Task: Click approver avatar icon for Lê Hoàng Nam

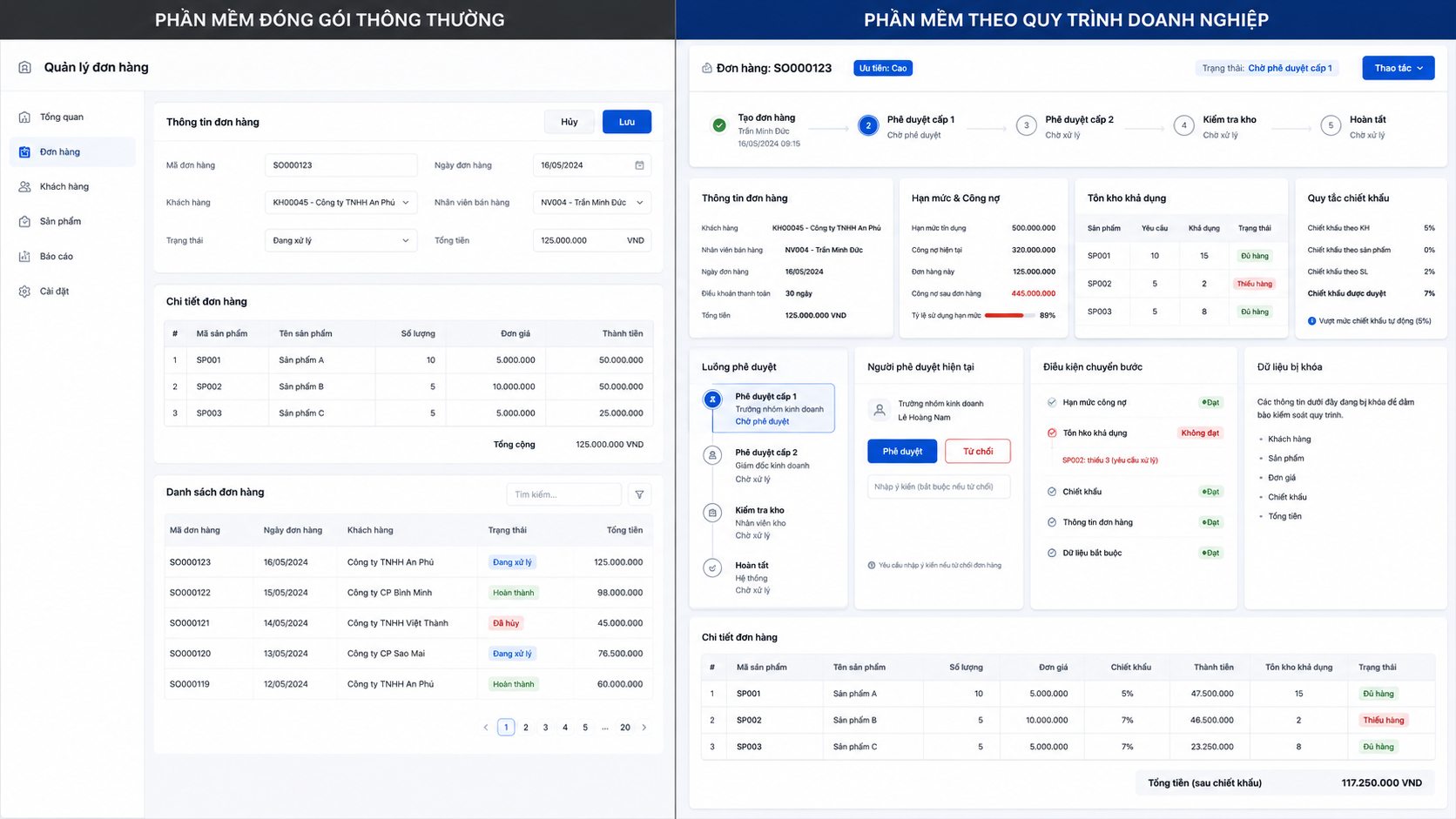Action: coord(880,410)
